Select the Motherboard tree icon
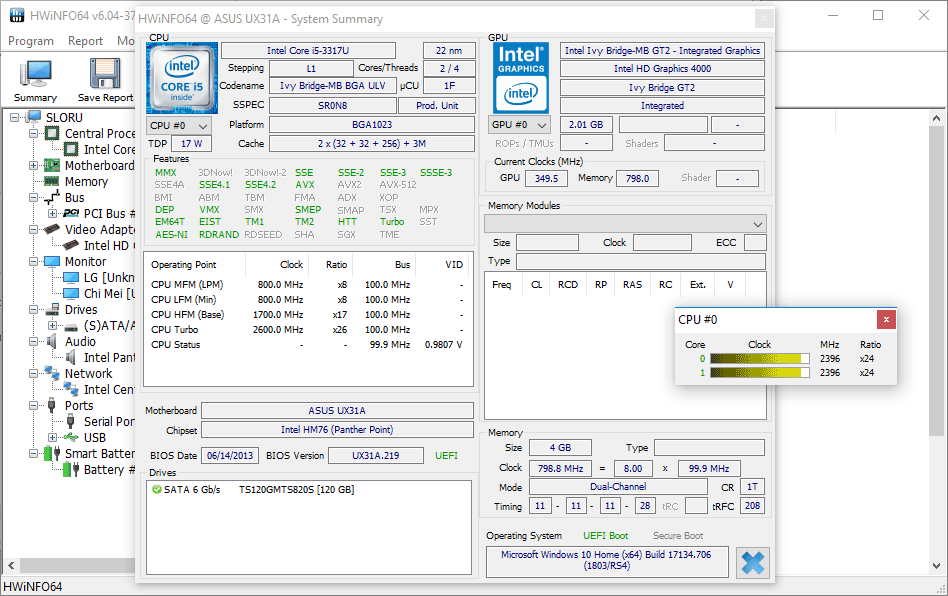The image size is (948, 596). point(52,165)
